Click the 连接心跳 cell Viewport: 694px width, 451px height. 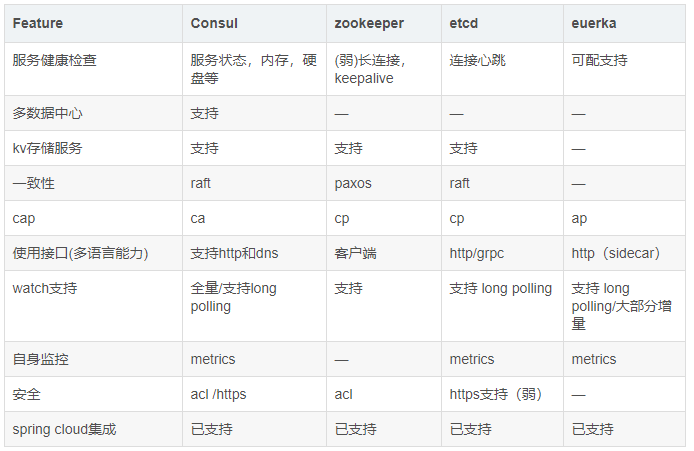coord(477,60)
